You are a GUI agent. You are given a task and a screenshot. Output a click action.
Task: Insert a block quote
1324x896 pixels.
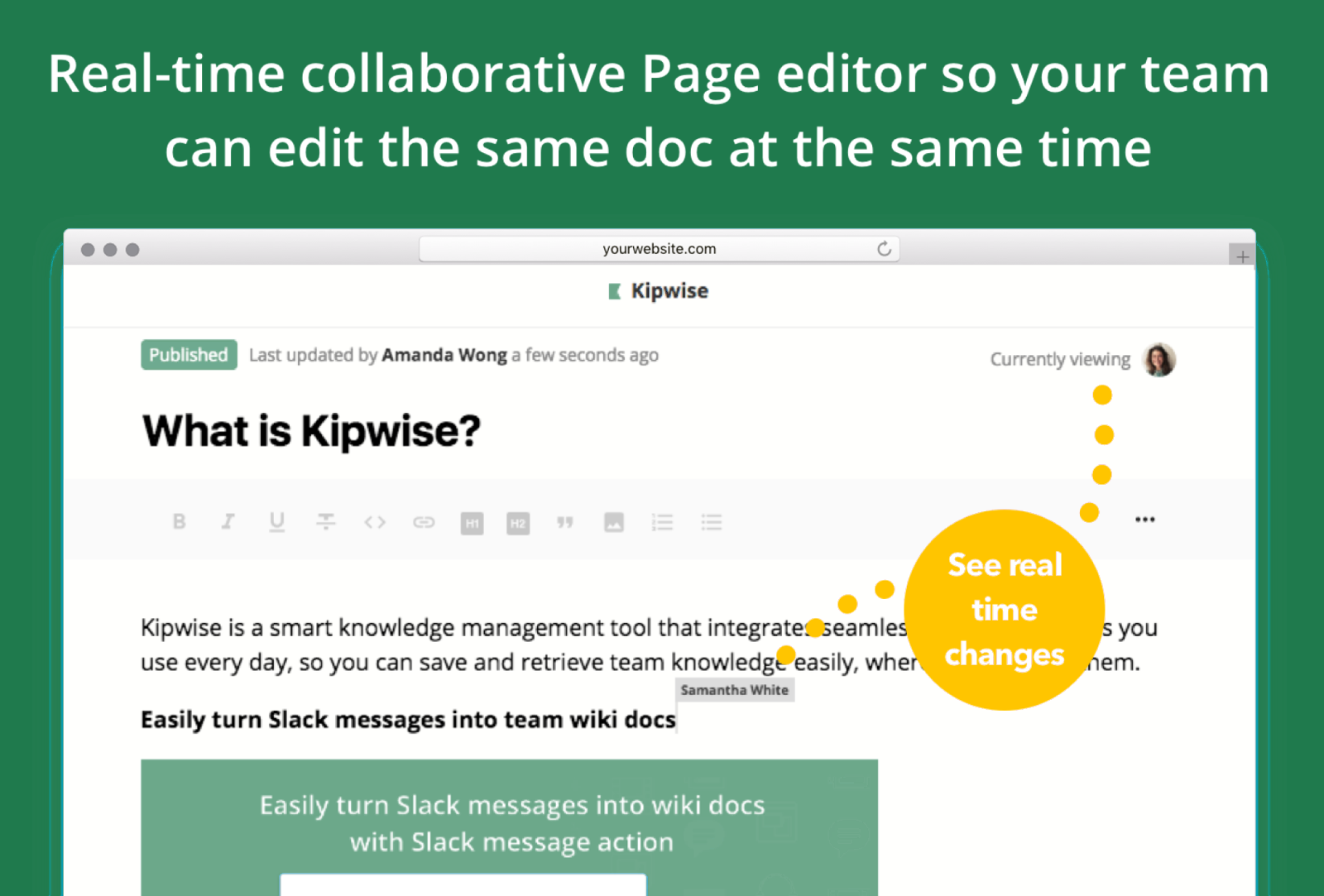[565, 522]
